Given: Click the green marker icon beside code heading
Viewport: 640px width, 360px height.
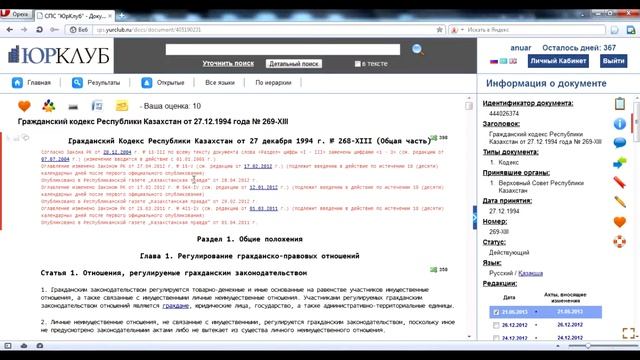Looking at the screenshot, I should pos(434,138).
